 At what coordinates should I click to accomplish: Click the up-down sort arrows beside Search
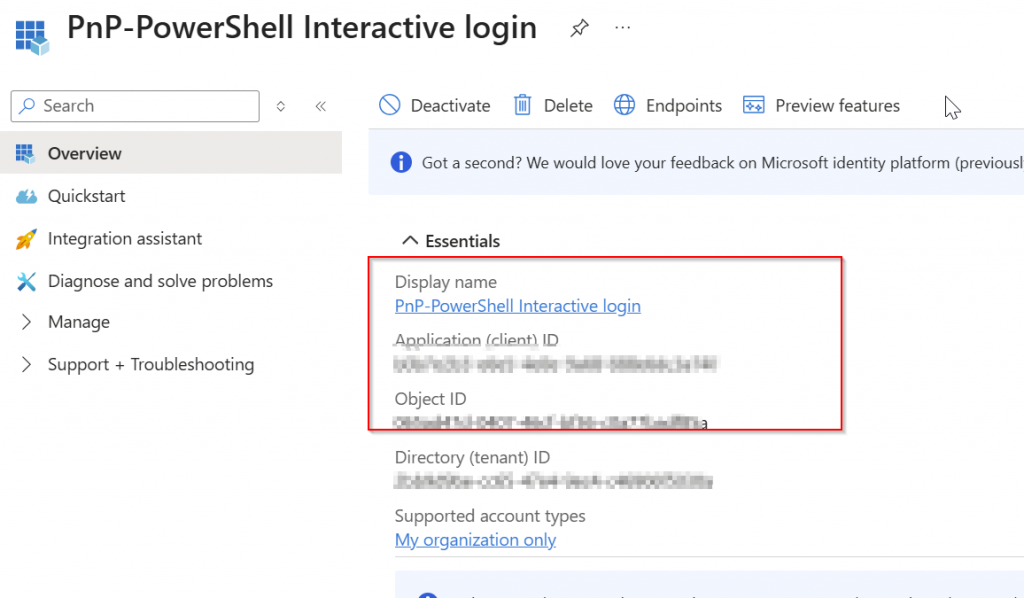coord(281,106)
